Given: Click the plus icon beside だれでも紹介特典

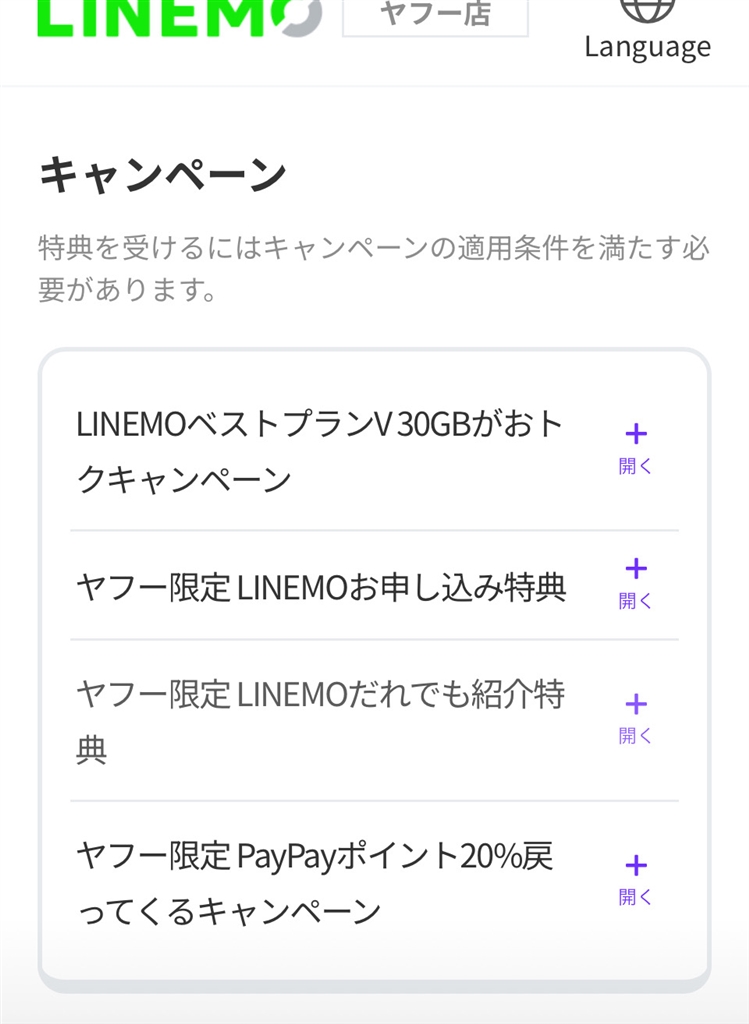Looking at the screenshot, I should point(635,704).
